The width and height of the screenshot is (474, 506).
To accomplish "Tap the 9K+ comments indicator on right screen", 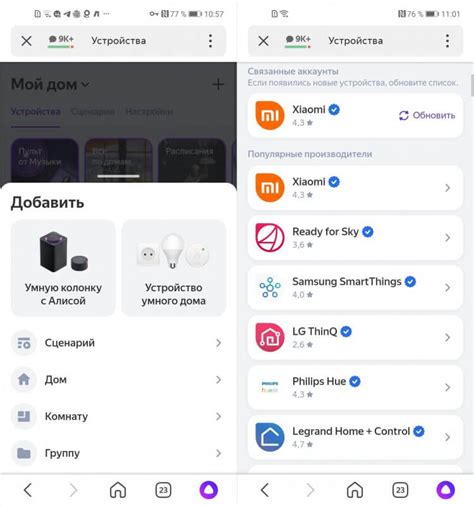I will tap(298, 41).
